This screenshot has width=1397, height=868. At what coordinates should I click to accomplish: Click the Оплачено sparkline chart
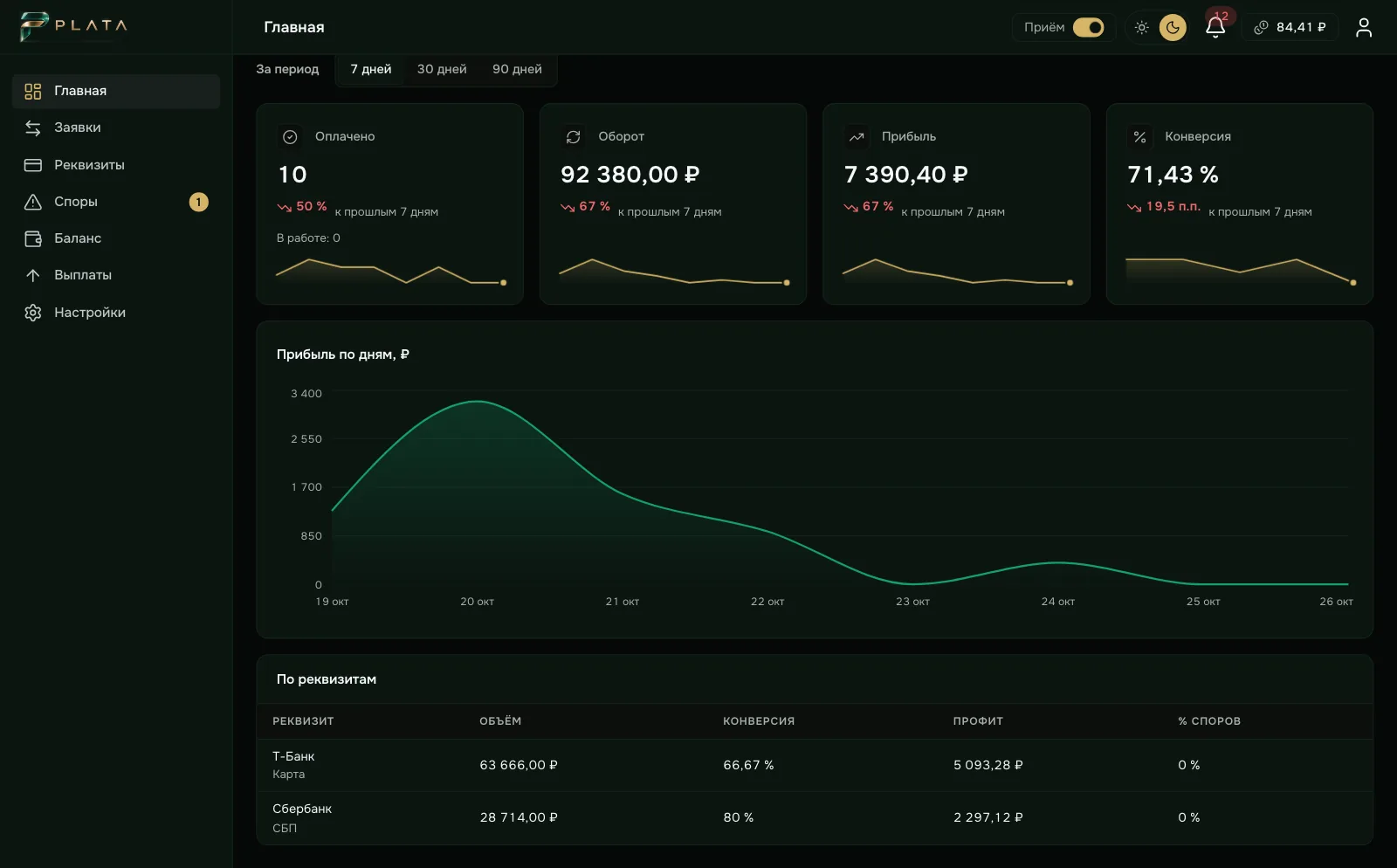[x=390, y=271]
